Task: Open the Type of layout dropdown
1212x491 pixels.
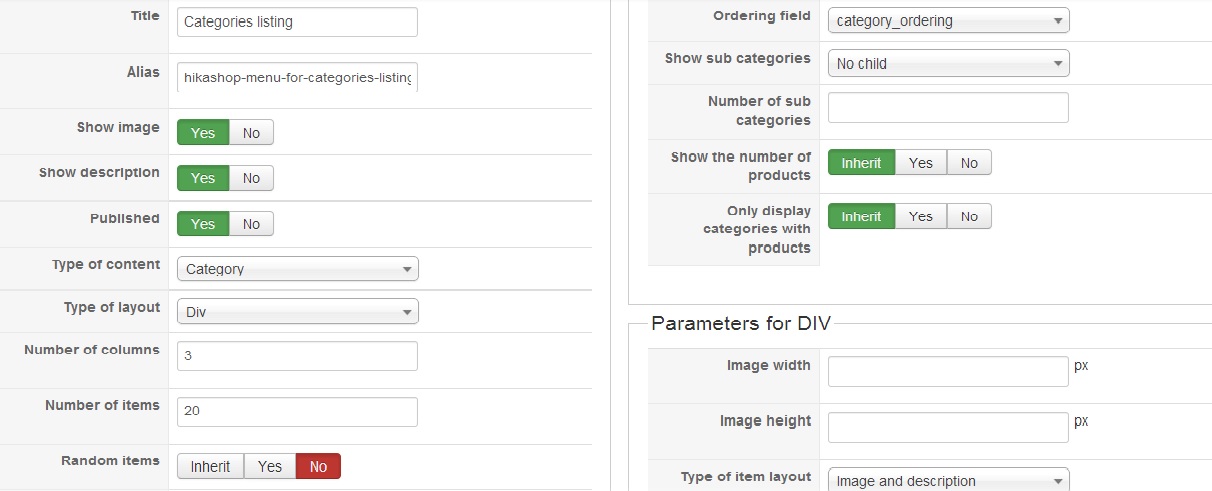Action: click(298, 312)
